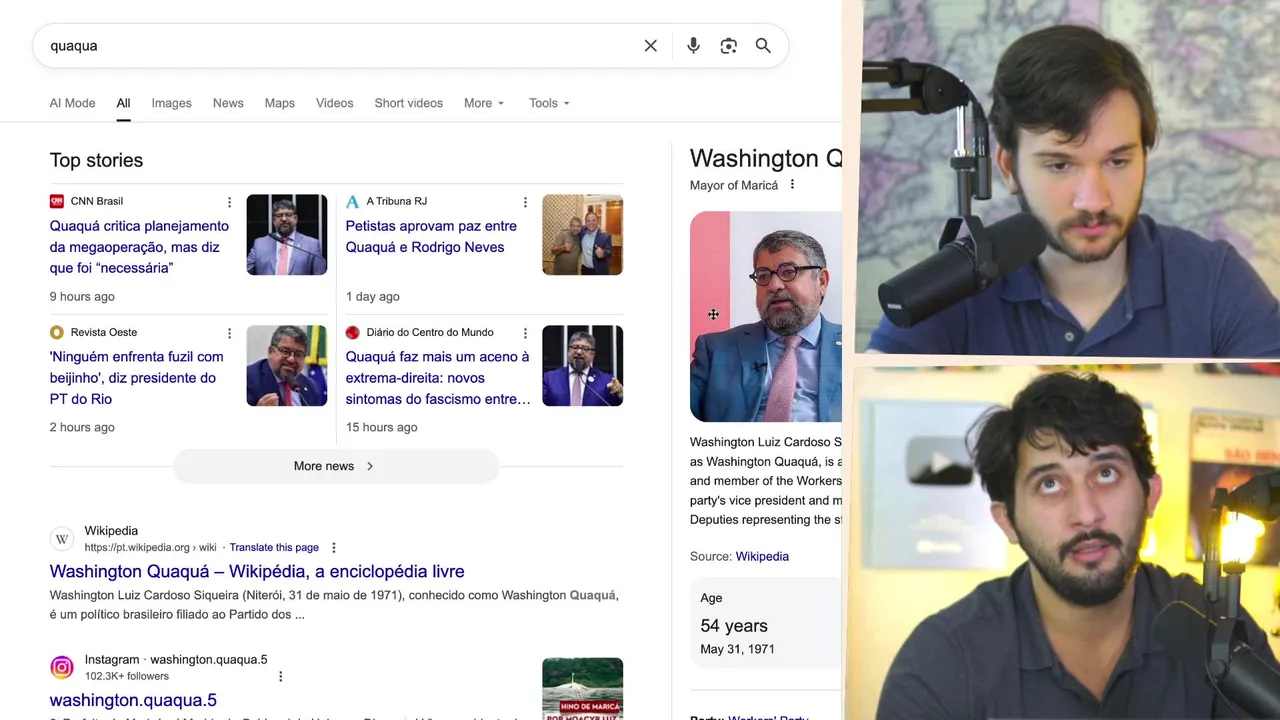
Task: Click the More news button
Action: click(336, 466)
